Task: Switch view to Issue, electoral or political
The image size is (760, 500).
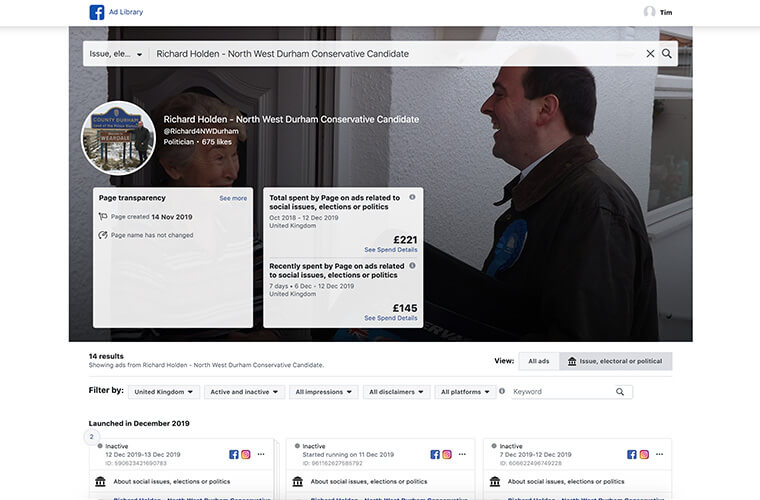Action: [x=616, y=361]
